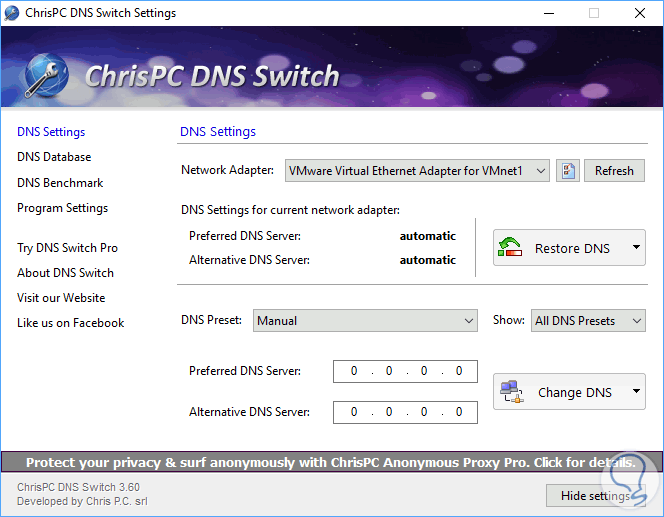
Task: Go to DNS Benchmark
Action: (60, 182)
